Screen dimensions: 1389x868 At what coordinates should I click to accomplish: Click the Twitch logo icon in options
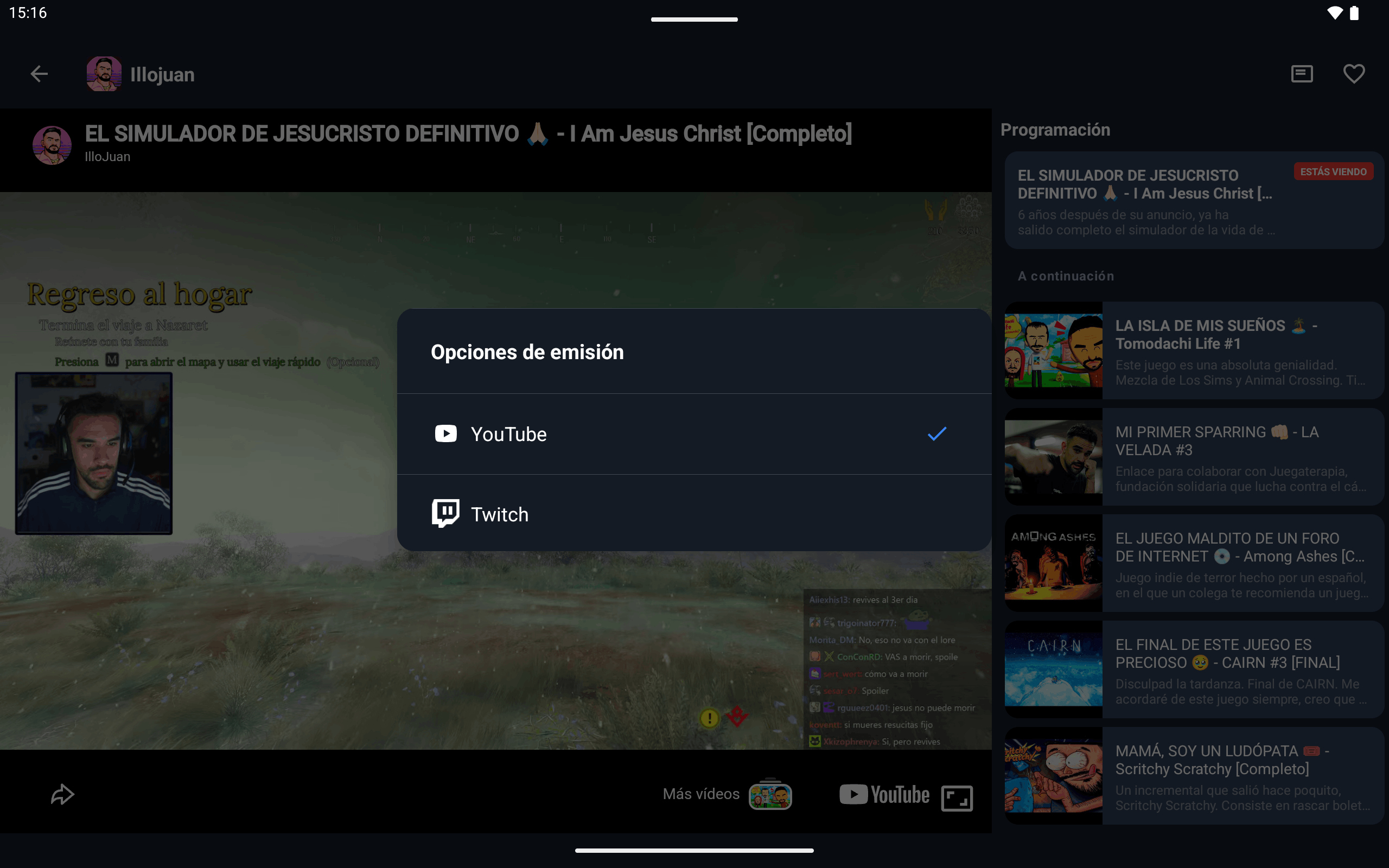[446, 513]
